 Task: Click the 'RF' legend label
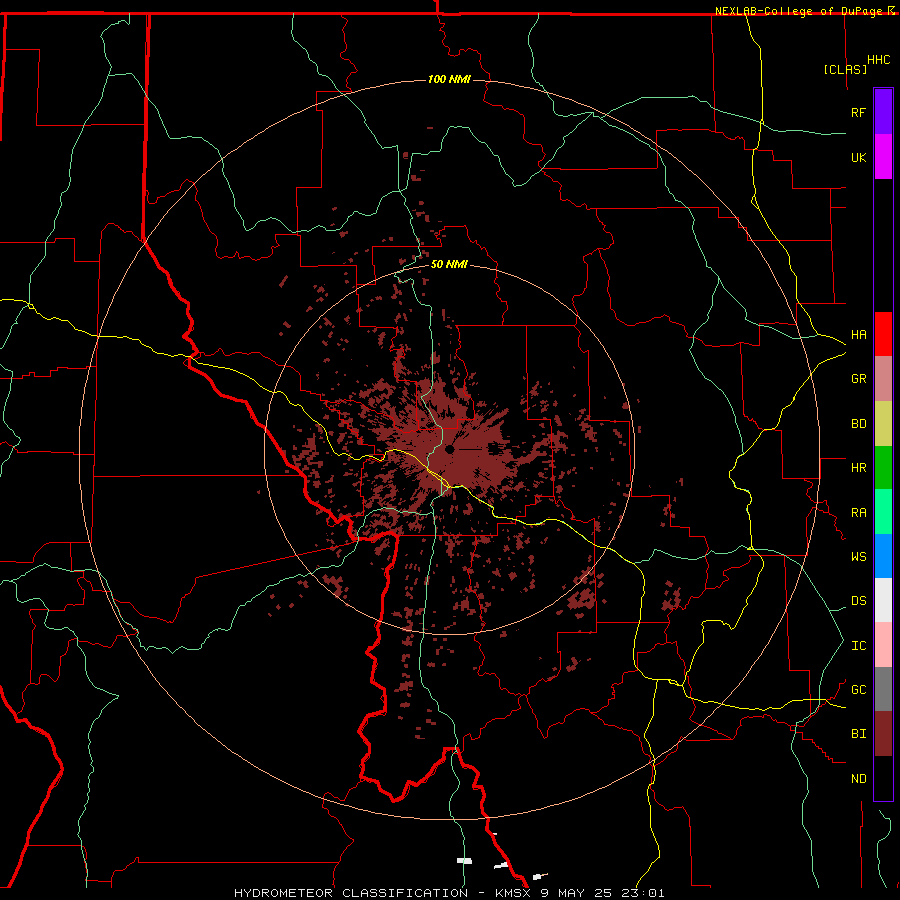858,112
